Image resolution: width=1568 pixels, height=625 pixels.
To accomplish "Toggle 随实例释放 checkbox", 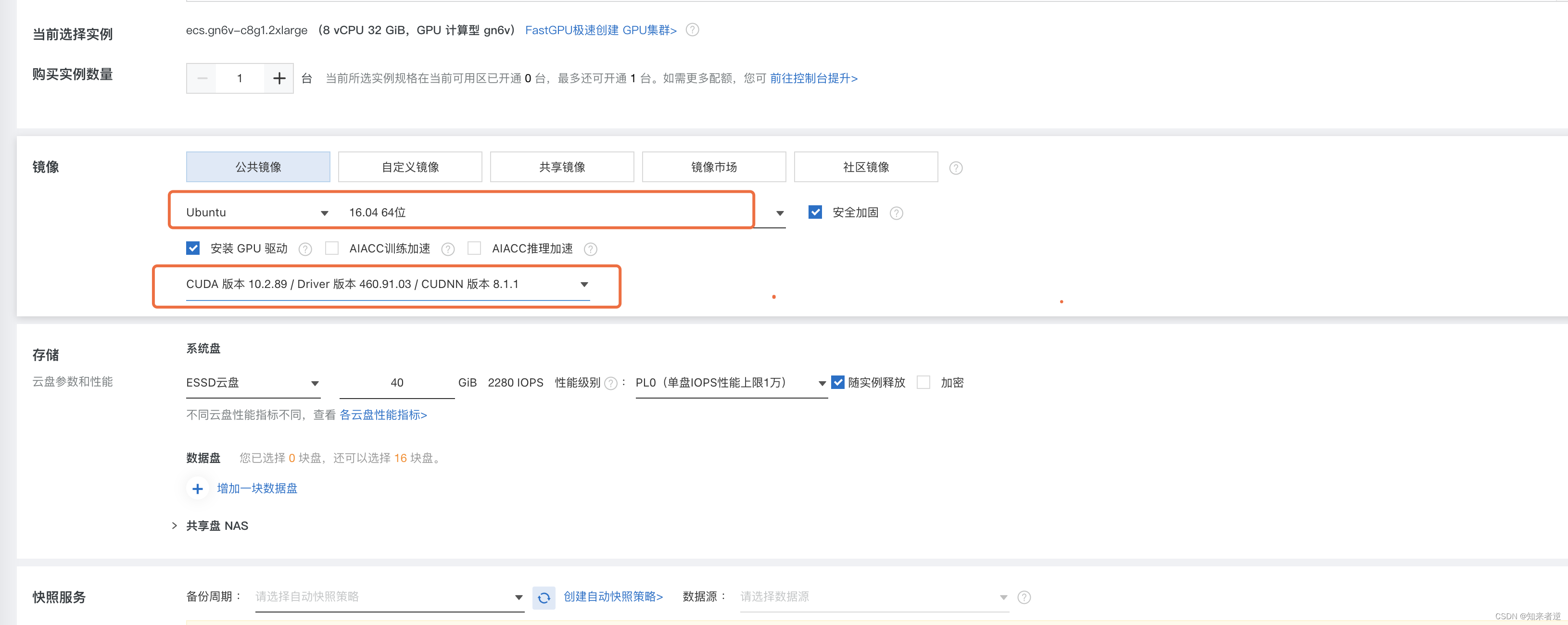I will coord(837,382).
